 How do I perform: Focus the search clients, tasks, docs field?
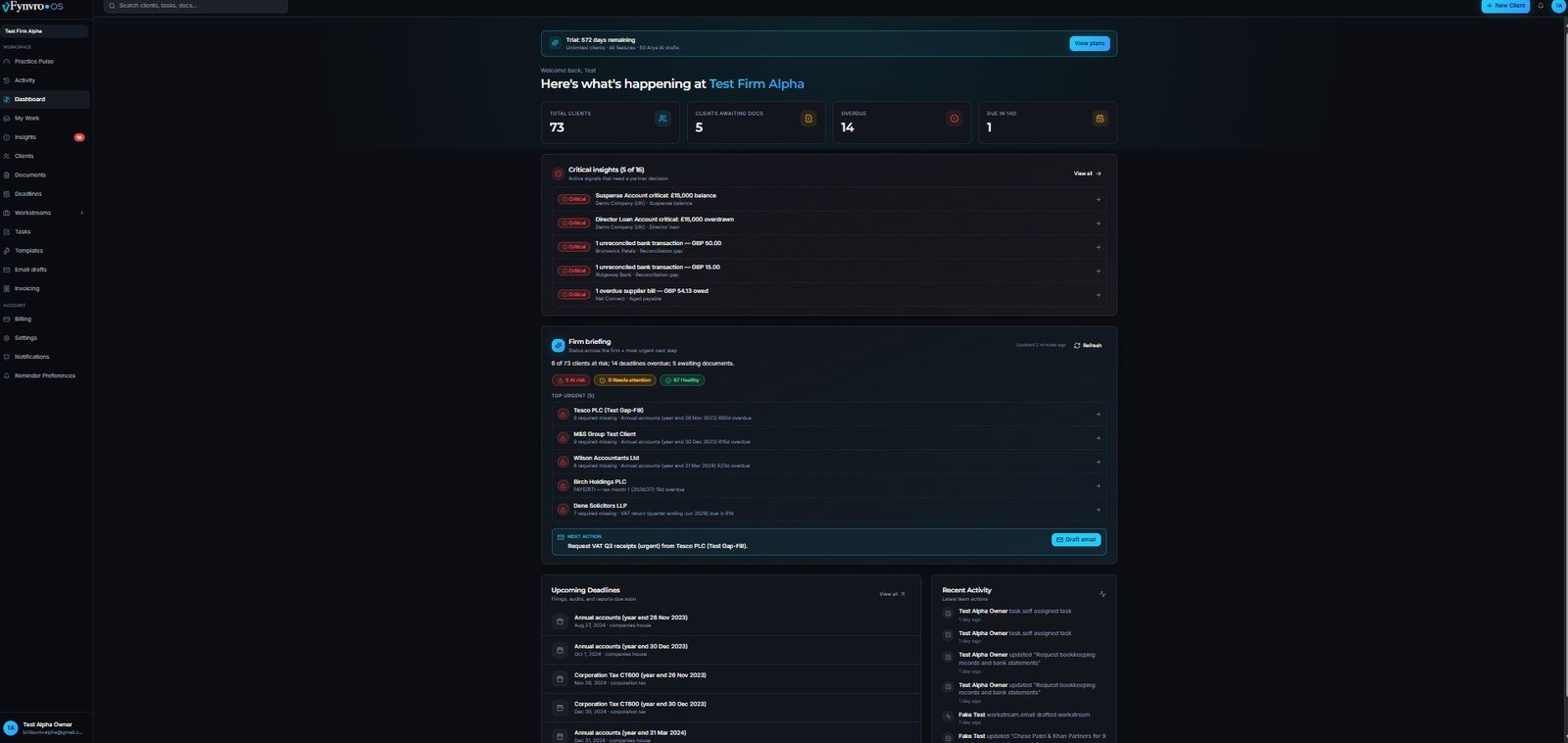(x=196, y=6)
